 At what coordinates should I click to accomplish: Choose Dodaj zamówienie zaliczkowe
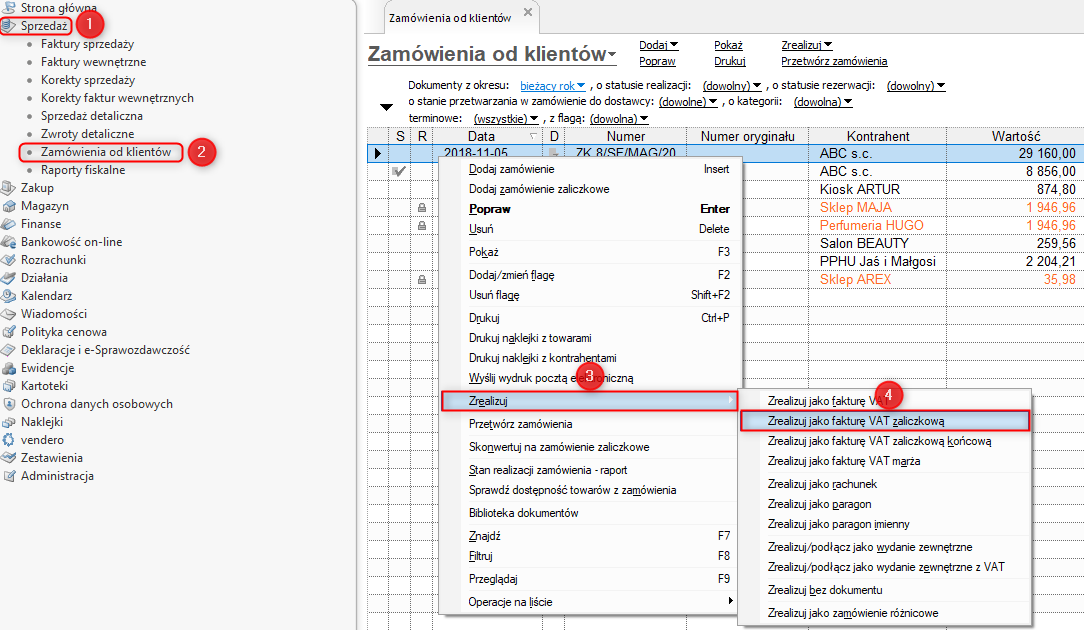click(591, 189)
